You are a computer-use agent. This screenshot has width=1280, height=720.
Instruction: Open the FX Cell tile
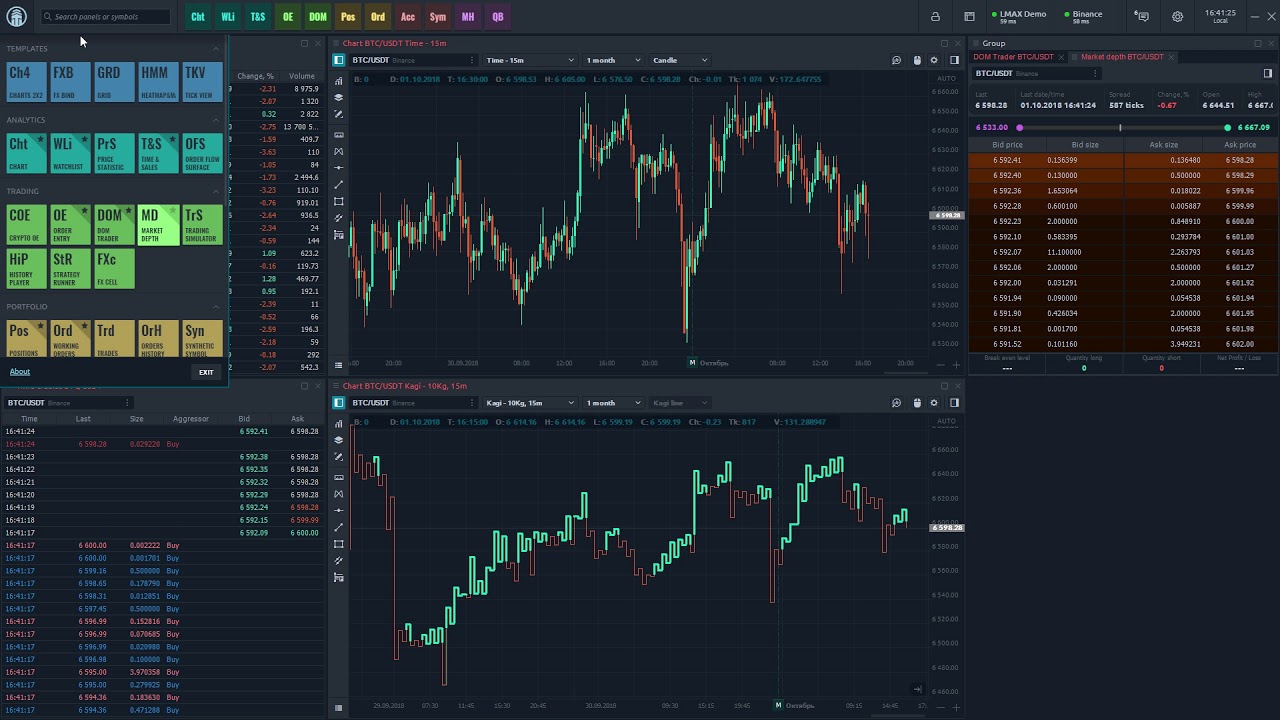point(114,269)
